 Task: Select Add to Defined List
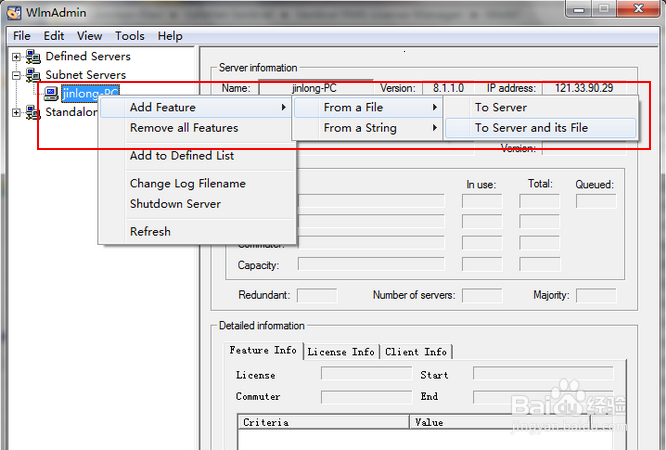point(196,156)
